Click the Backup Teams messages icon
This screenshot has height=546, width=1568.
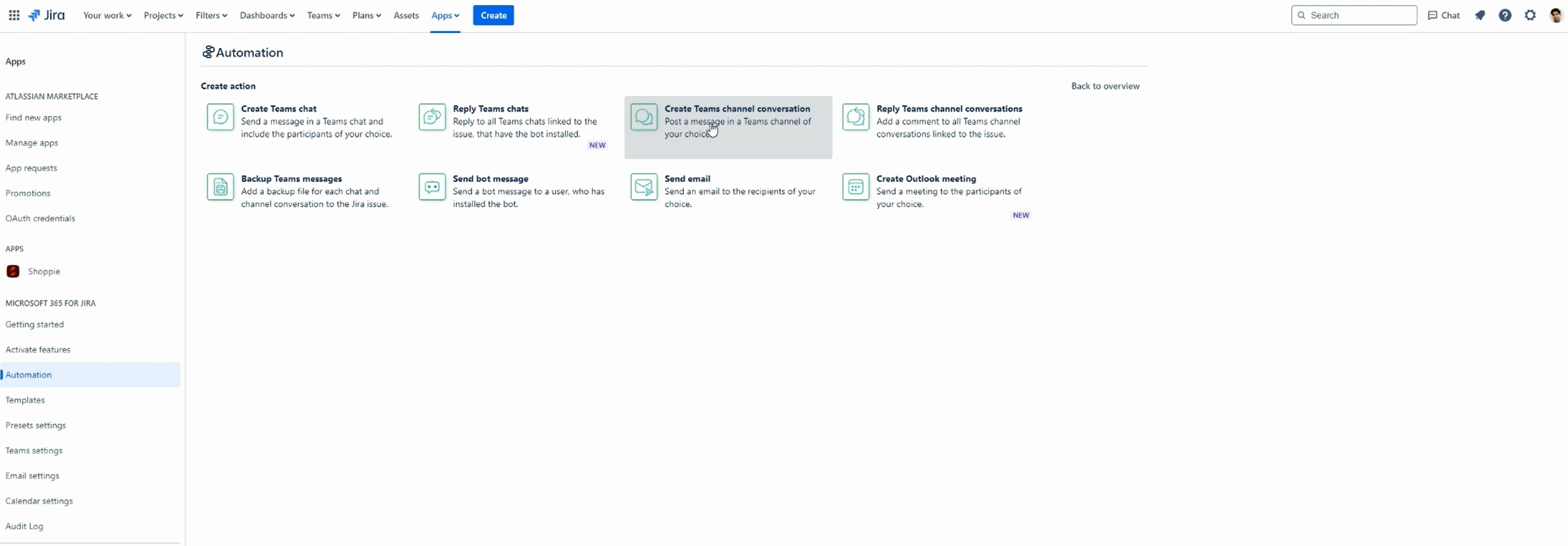click(x=220, y=187)
